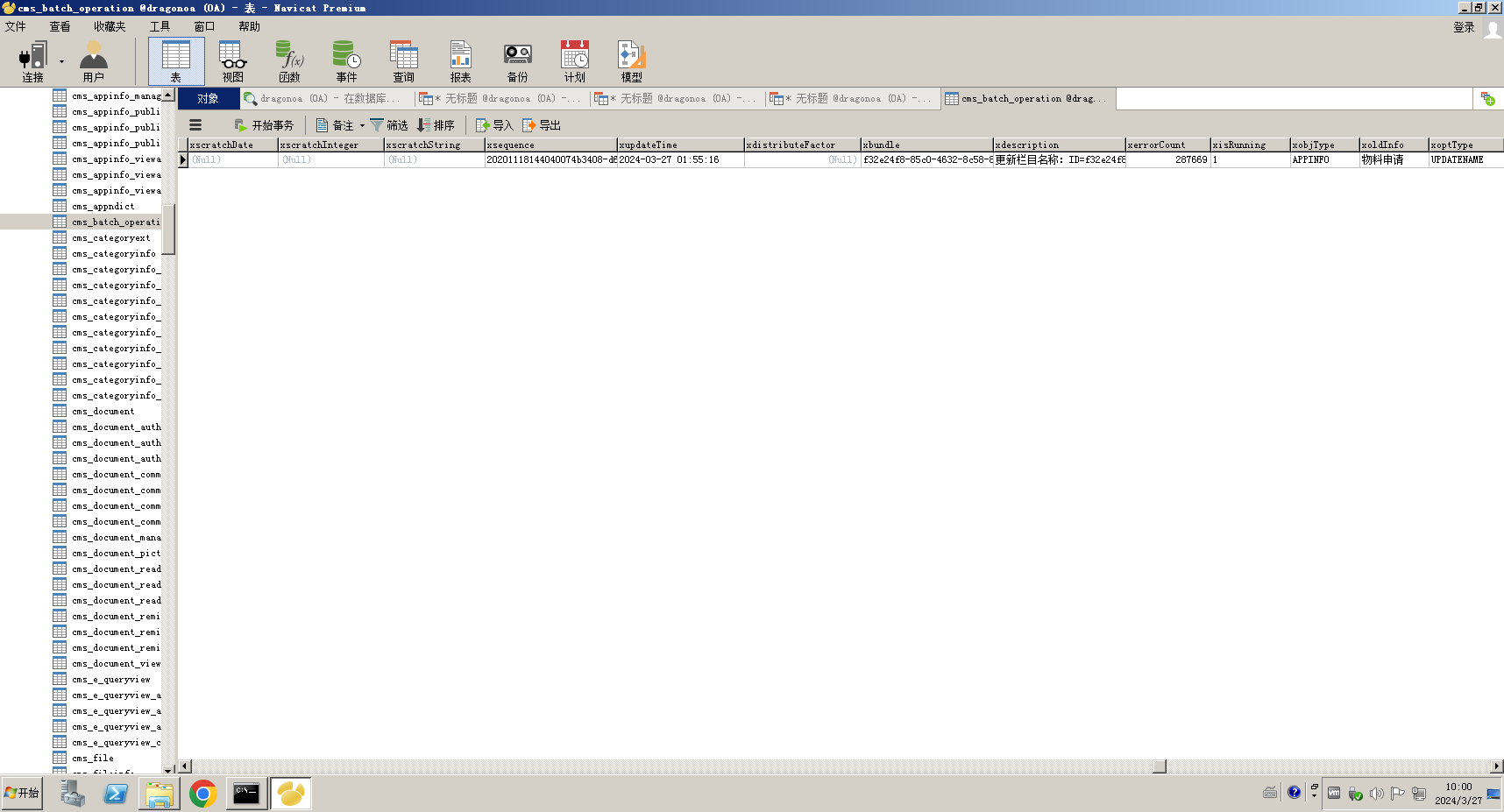Click the 备份 (Backup) toolbar icon
1504x812 pixels.
click(x=517, y=60)
